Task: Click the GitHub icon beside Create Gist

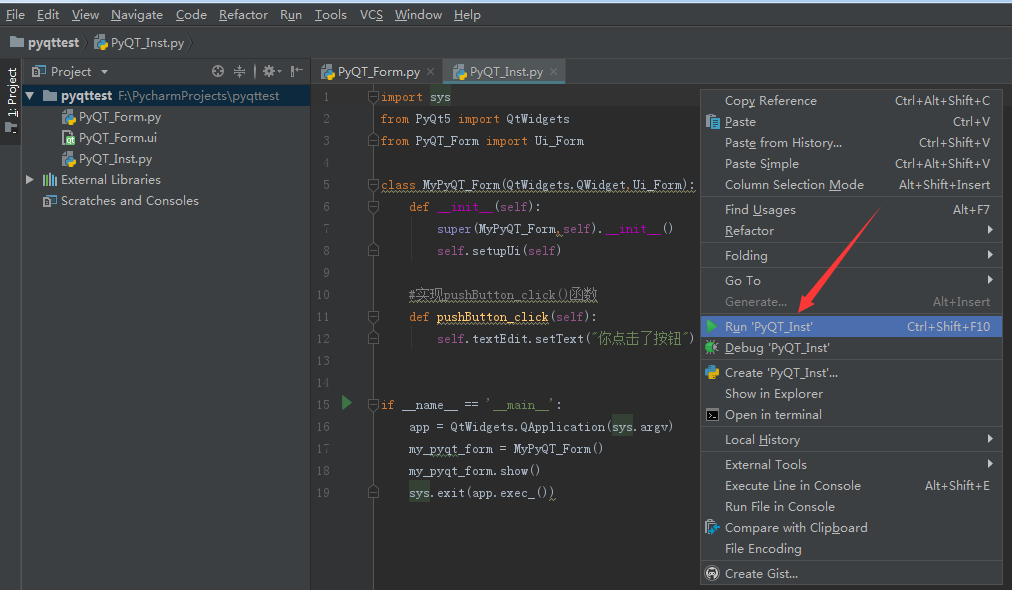Action: point(712,573)
